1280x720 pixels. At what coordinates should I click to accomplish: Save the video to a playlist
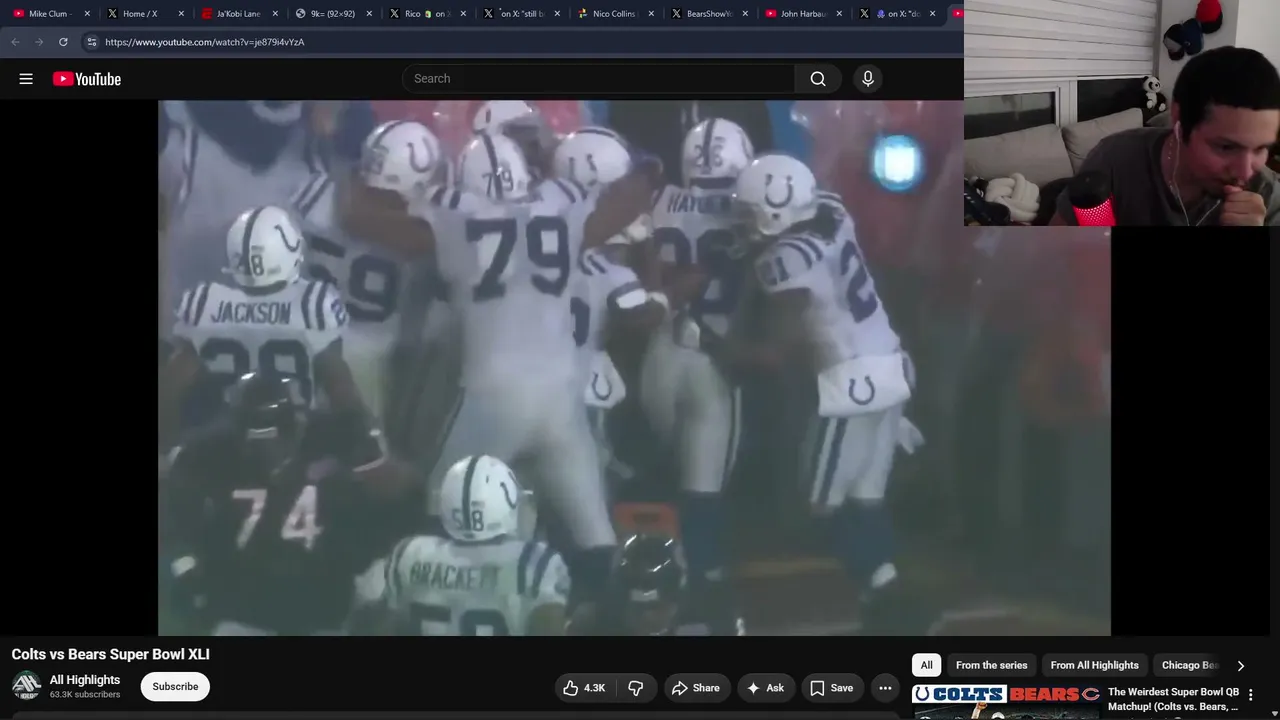pos(832,688)
